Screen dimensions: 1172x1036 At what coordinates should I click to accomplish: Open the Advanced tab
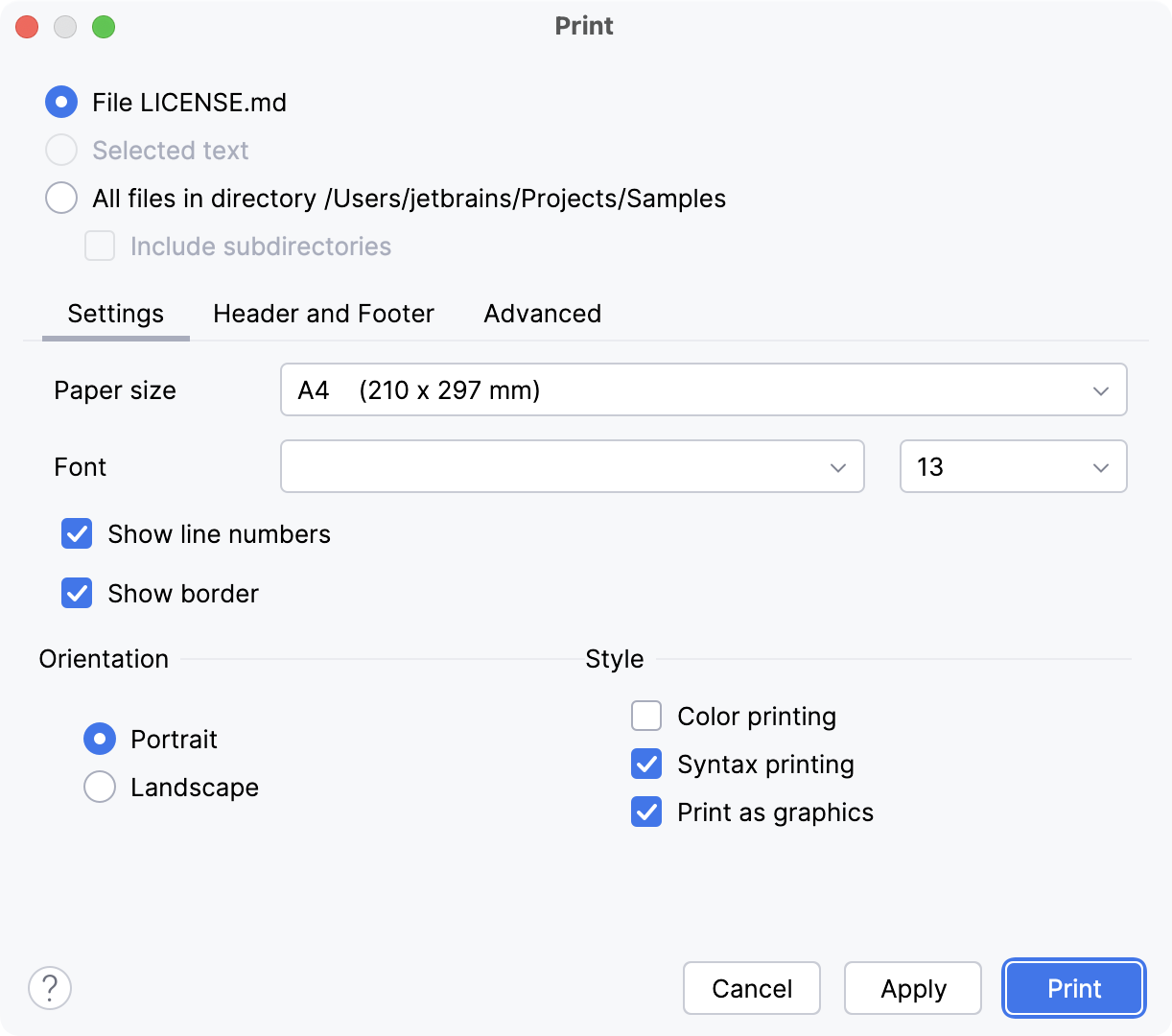(x=541, y=314)
